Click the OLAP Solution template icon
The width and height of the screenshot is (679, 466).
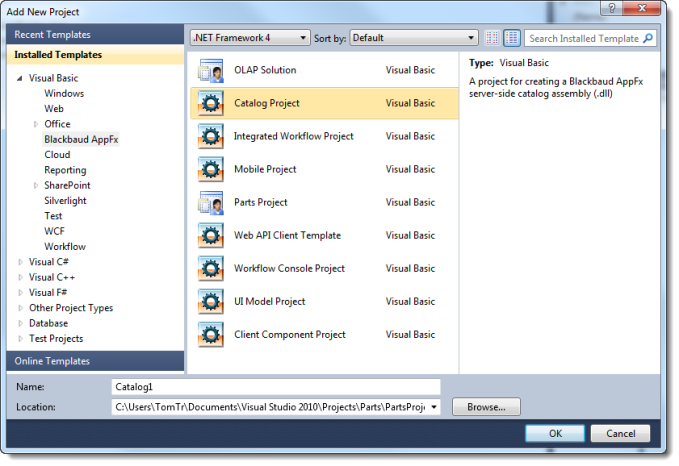click(x=211, y=70)
